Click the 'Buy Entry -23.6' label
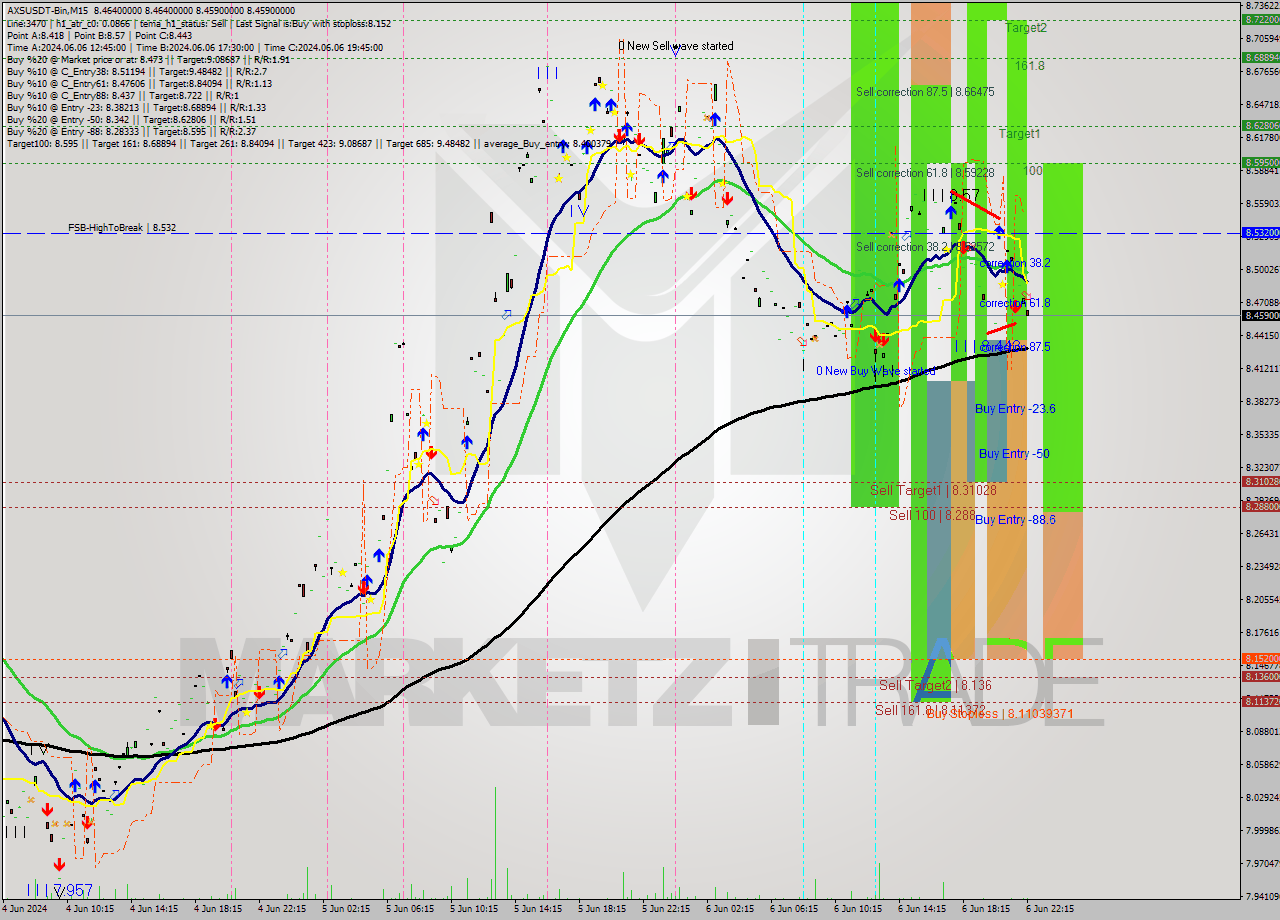Screen dimensions: 1280x920 [x=1015, y=409]
